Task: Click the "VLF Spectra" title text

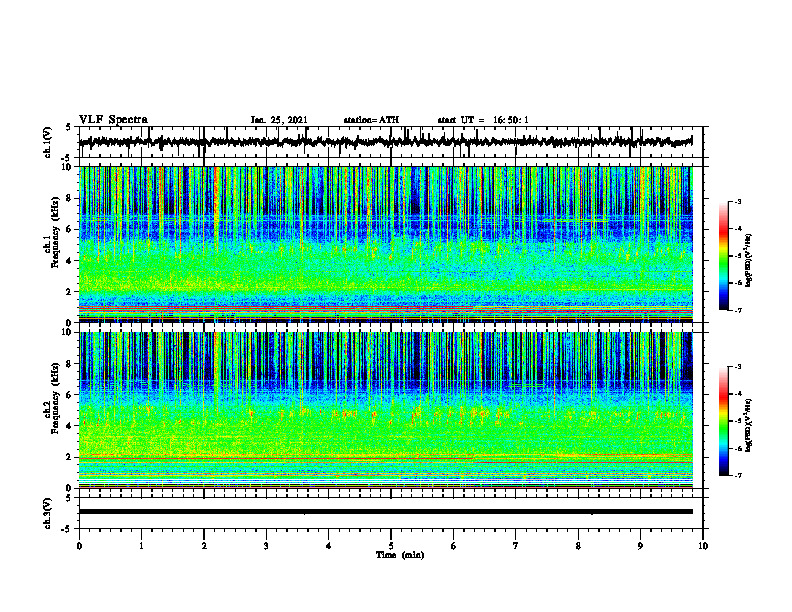Action: coord(113,120)
